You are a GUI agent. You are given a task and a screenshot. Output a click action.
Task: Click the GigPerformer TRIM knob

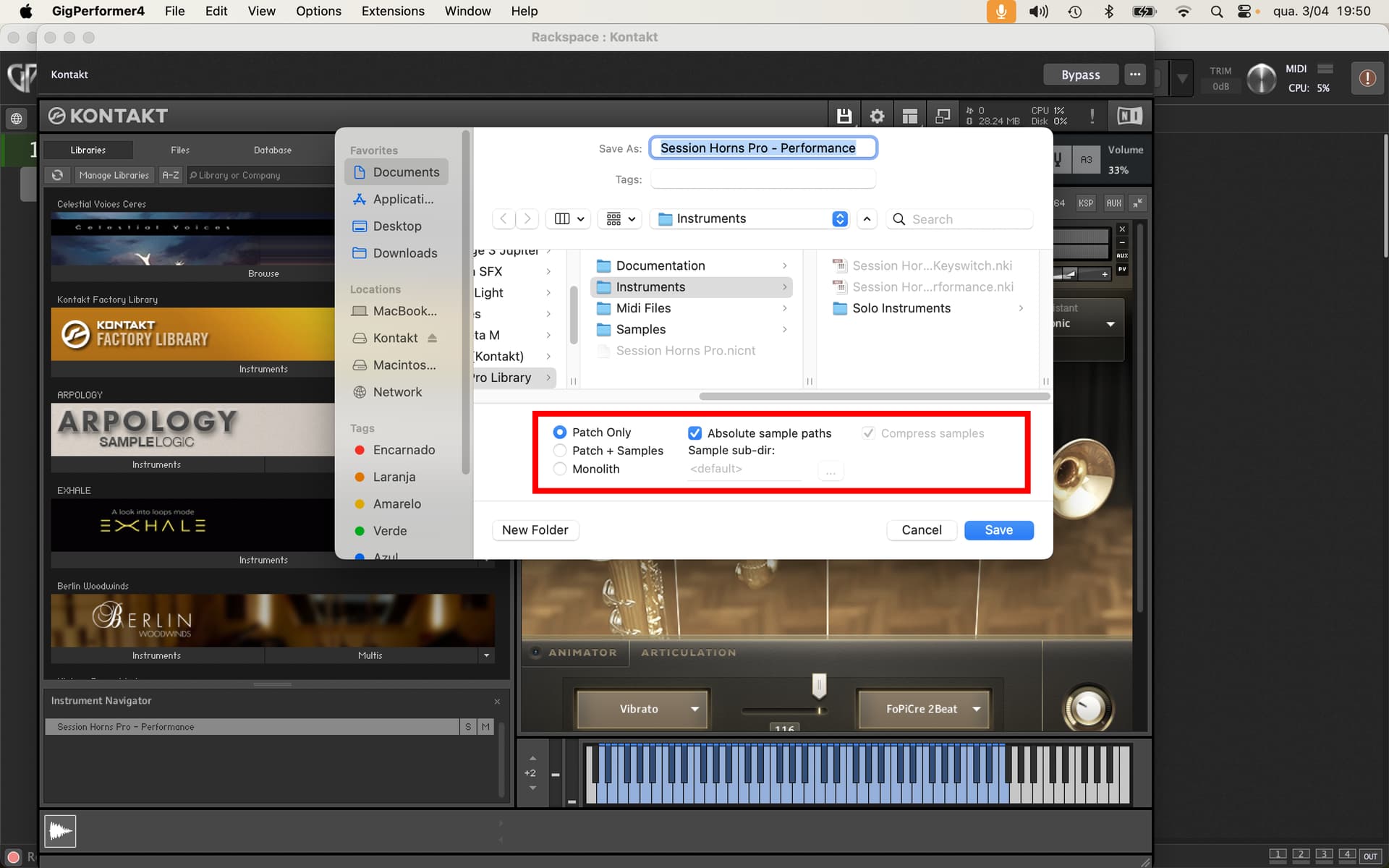tap(1261, 78)
